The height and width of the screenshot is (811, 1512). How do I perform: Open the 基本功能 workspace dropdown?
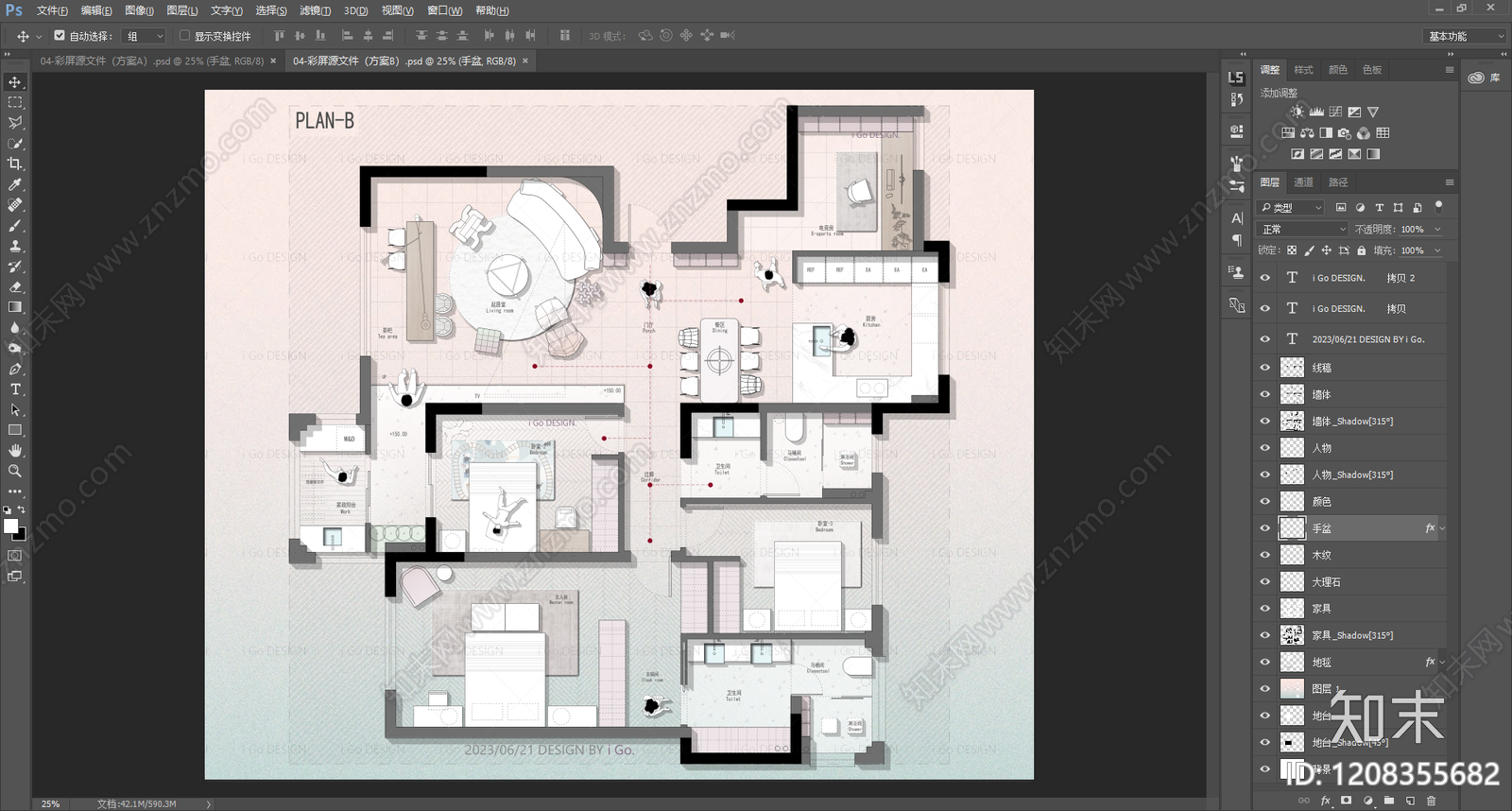[x=1464, y=36]
